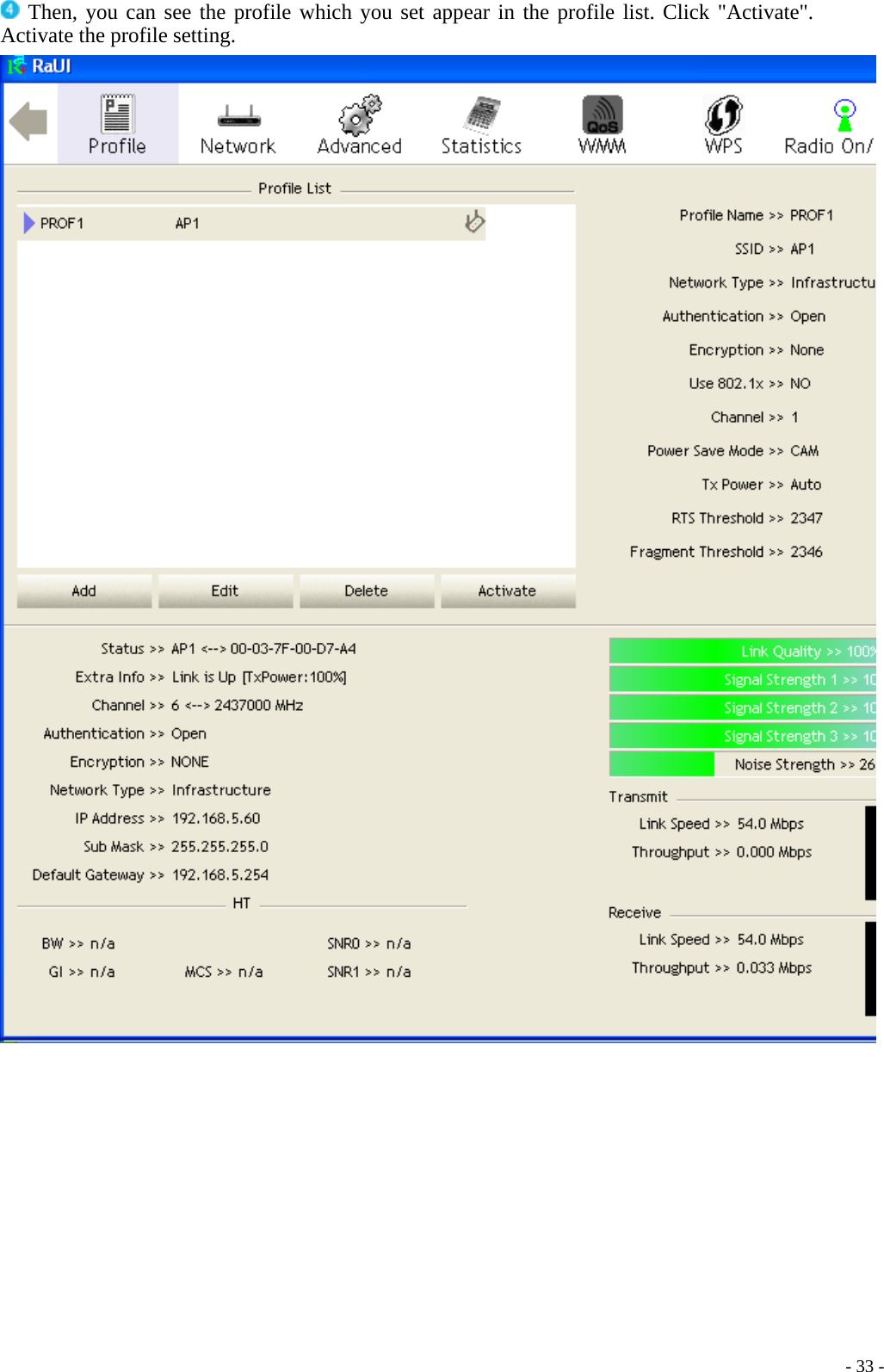Open the Statistics calculator icon

(482, 115)
